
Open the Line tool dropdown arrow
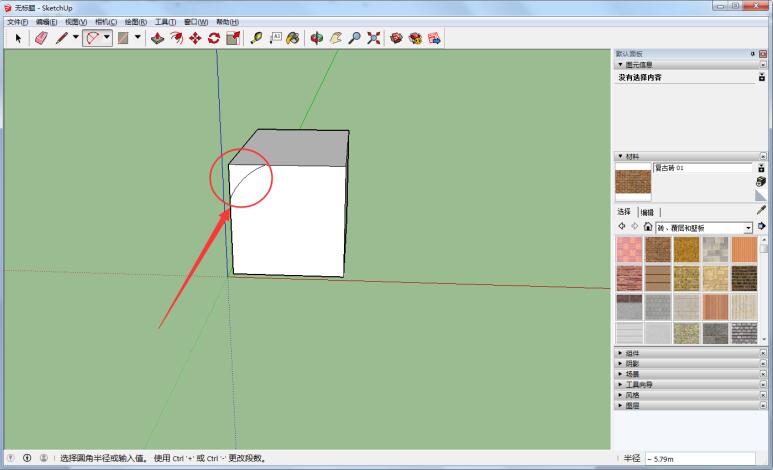[75, 37]
